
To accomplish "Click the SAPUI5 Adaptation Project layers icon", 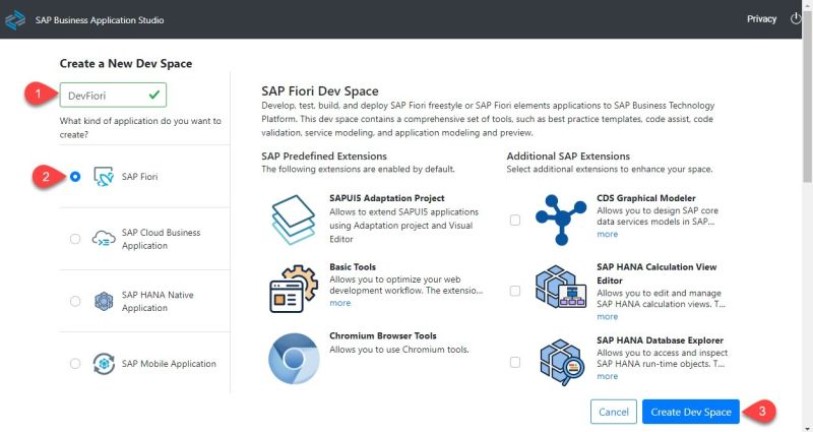I will click(293, 219).
